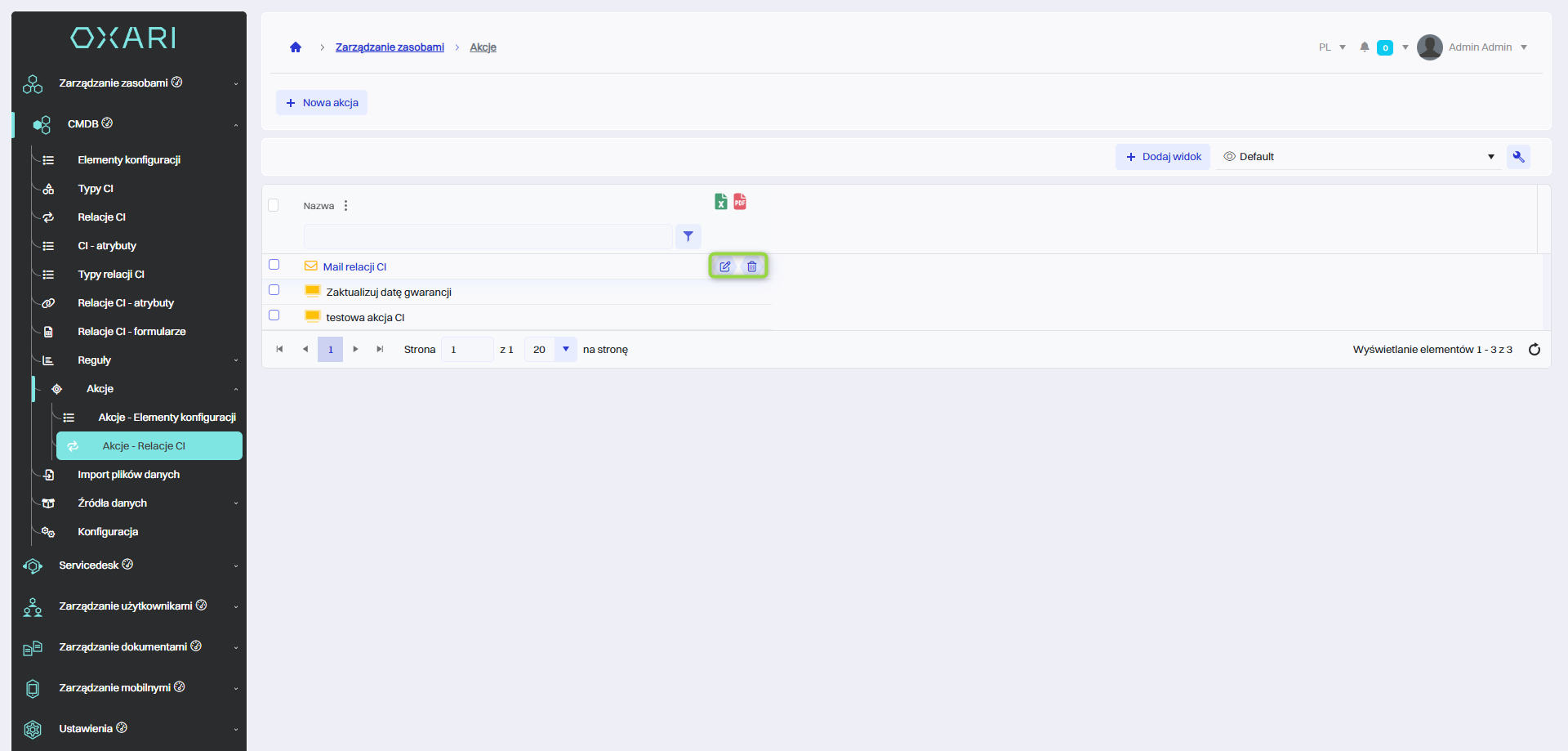Click the Dodaj widok button
The width and height of the screenshot is (1568, 751).
(x=1163, y=157)
